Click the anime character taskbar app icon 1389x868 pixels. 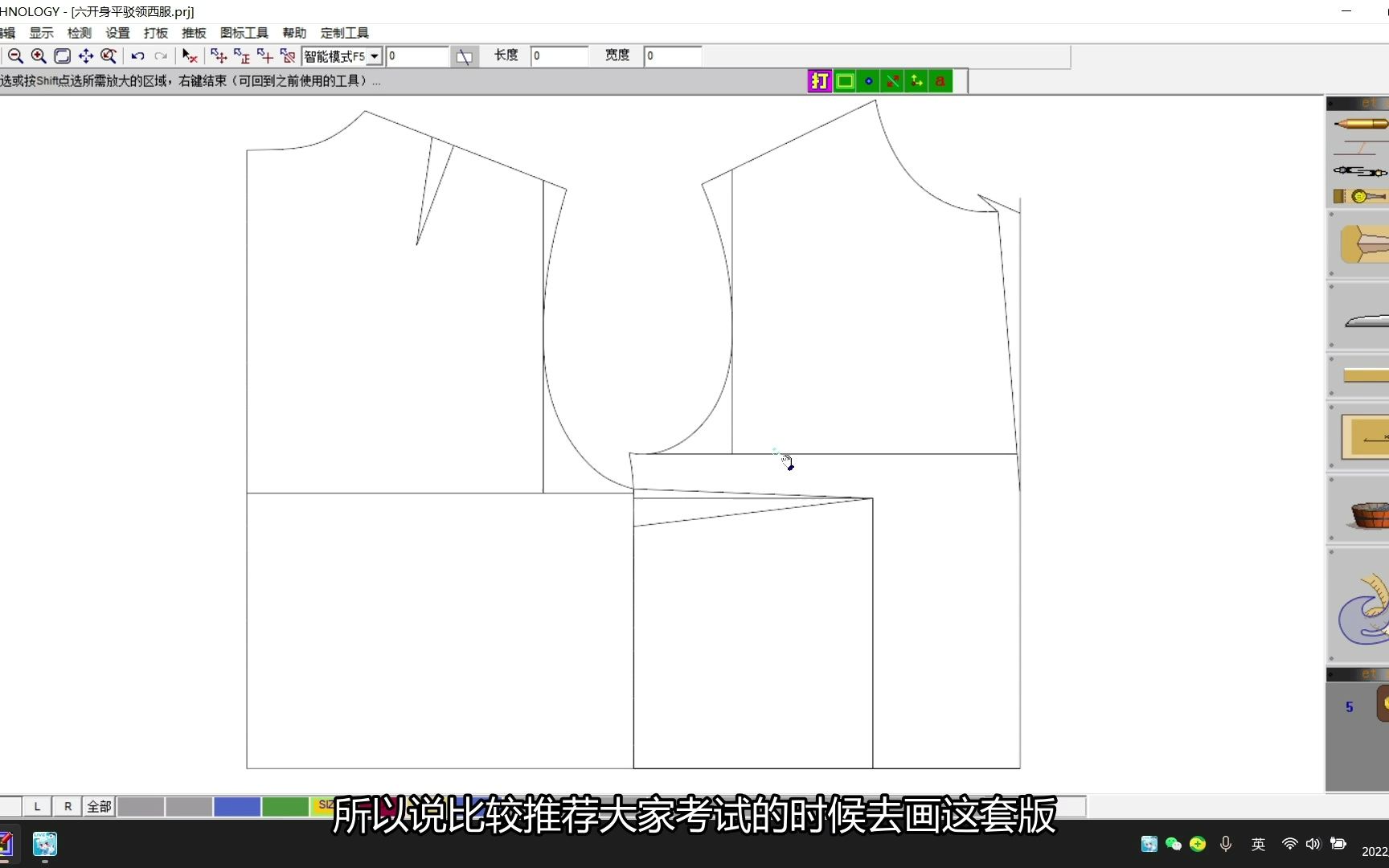point(45,844)
